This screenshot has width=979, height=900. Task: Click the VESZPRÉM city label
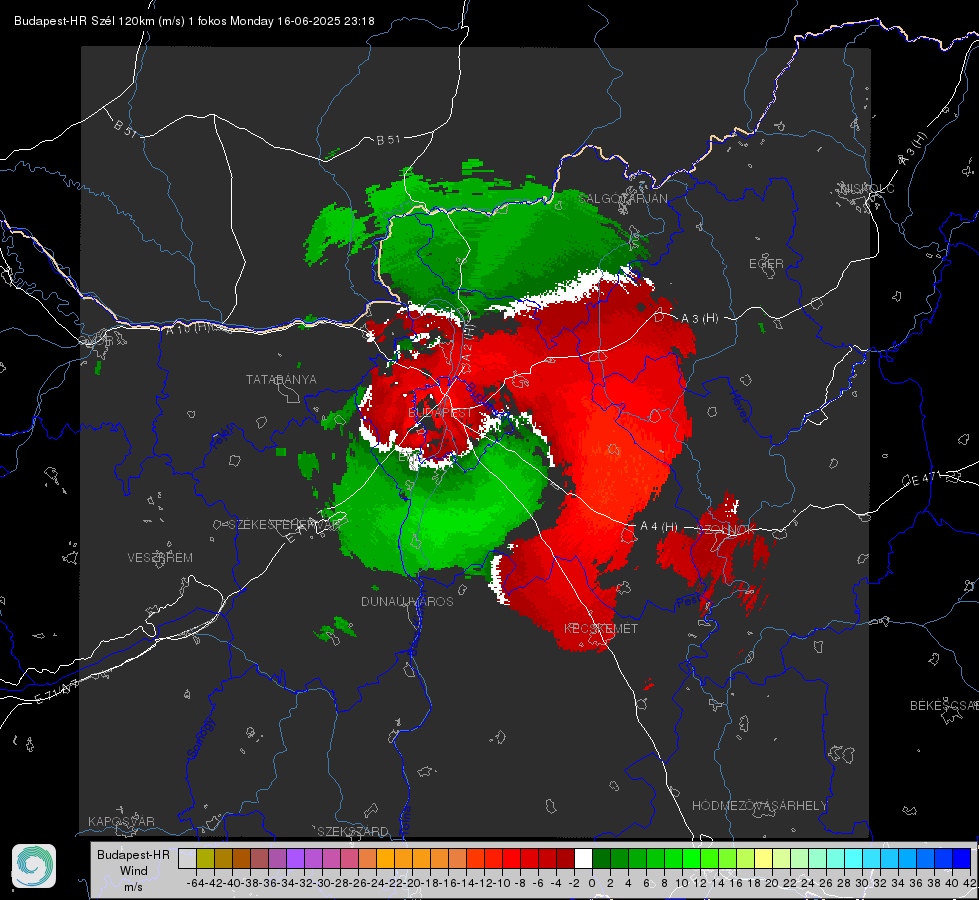pyautogui.click(x=160, y=557)
